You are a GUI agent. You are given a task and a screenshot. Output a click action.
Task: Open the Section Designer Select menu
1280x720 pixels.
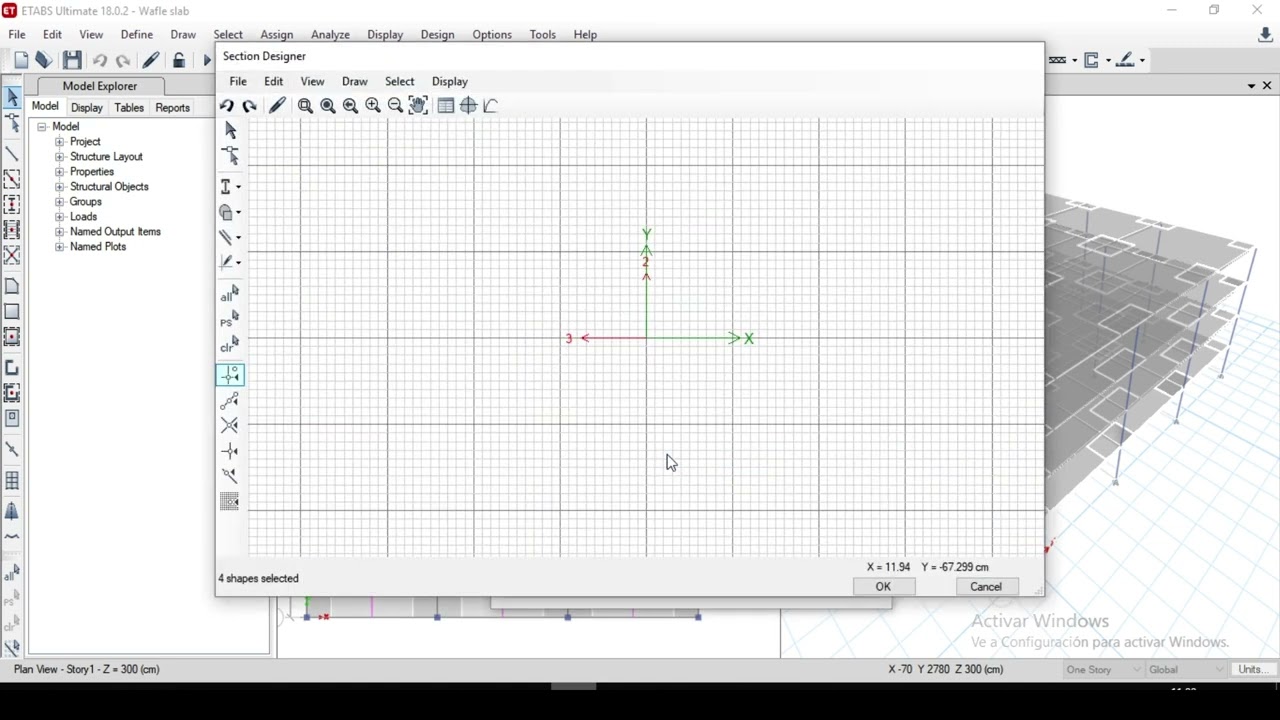(399, 81)
